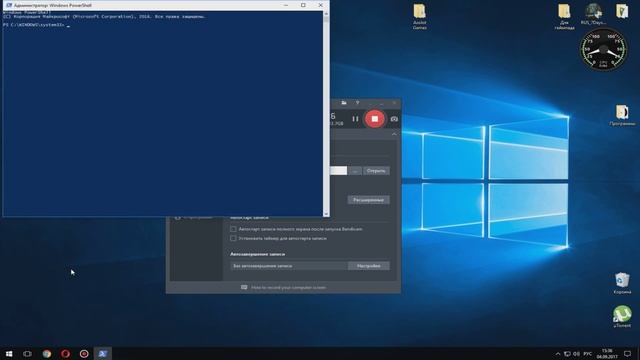Click the PowerShell scrollbar down arrow
Image resolution: width=640 pixels, height=360 pixels.
tap(326, 213)
